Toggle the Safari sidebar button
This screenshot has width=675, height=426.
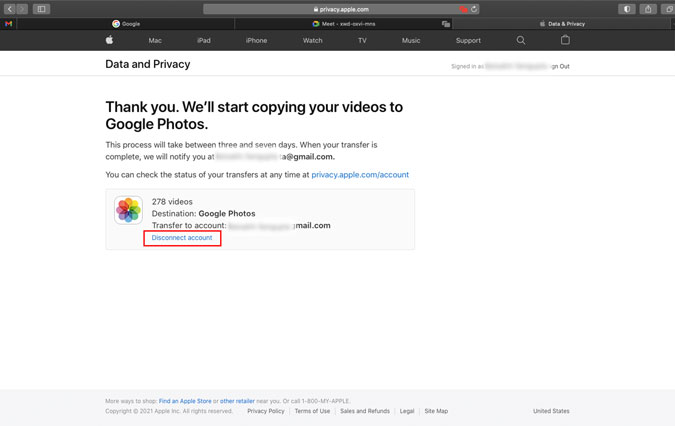[41, 9]
